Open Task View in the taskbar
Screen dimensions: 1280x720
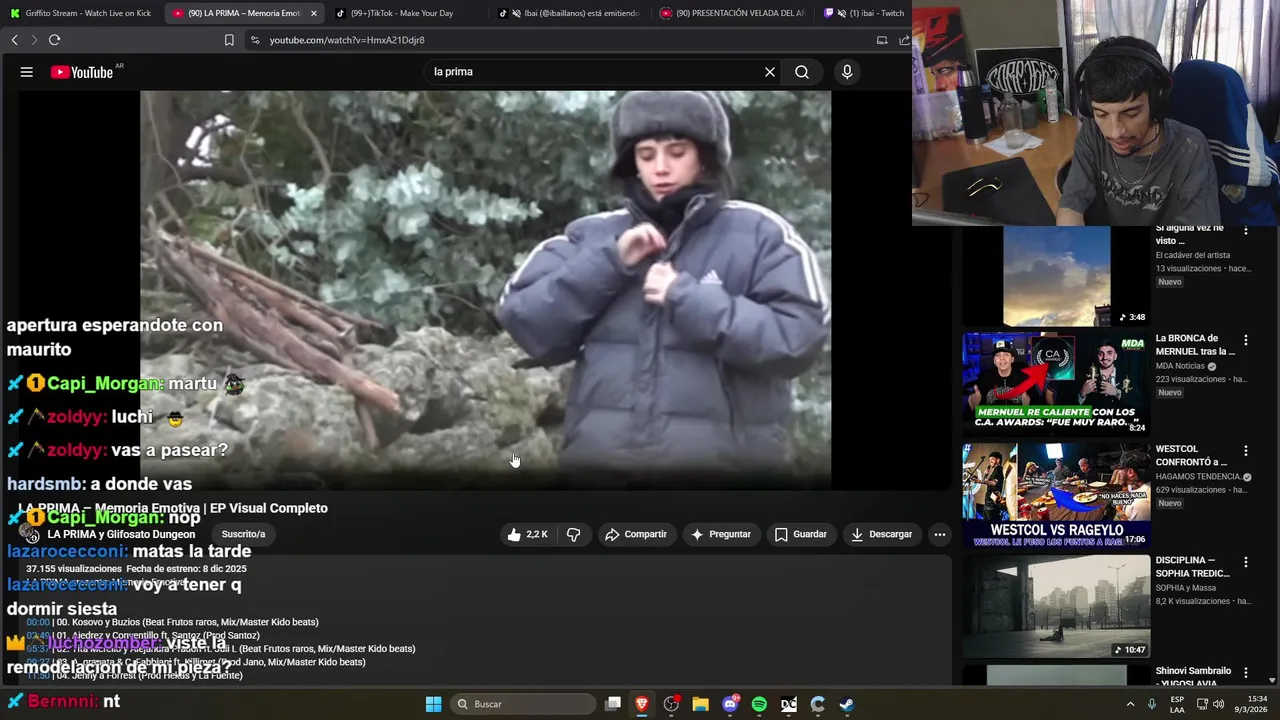tap(613, 704)
